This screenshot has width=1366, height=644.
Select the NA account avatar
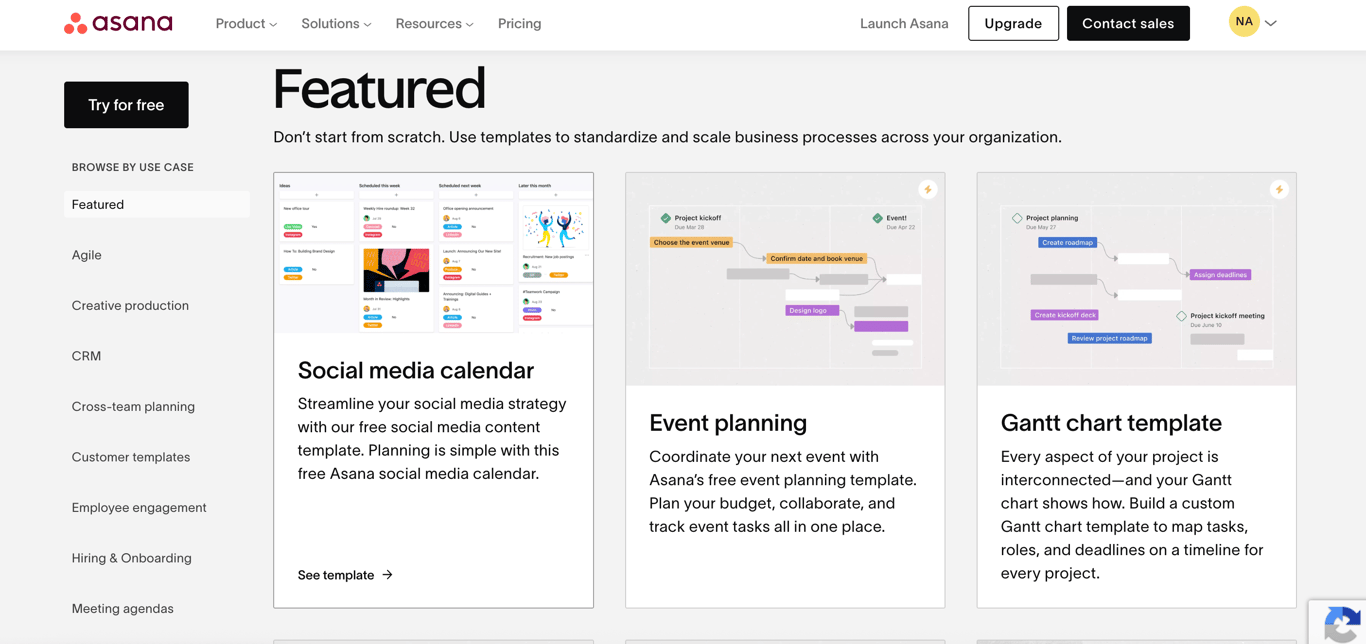coord(1242,21)
